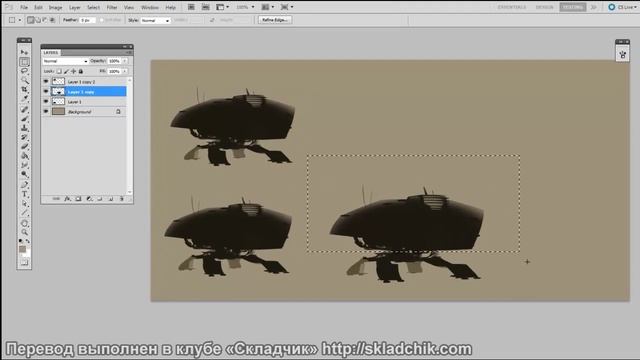Select the Rectangular Marquee tool
640x360 pixels.
24,62
